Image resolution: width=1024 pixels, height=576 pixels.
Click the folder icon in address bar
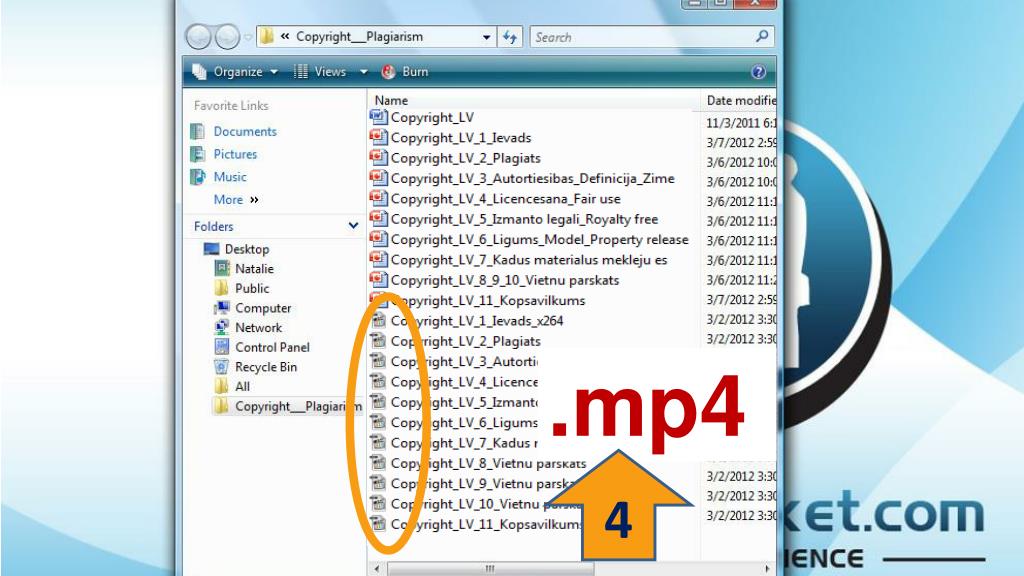[x=266, y=37]
